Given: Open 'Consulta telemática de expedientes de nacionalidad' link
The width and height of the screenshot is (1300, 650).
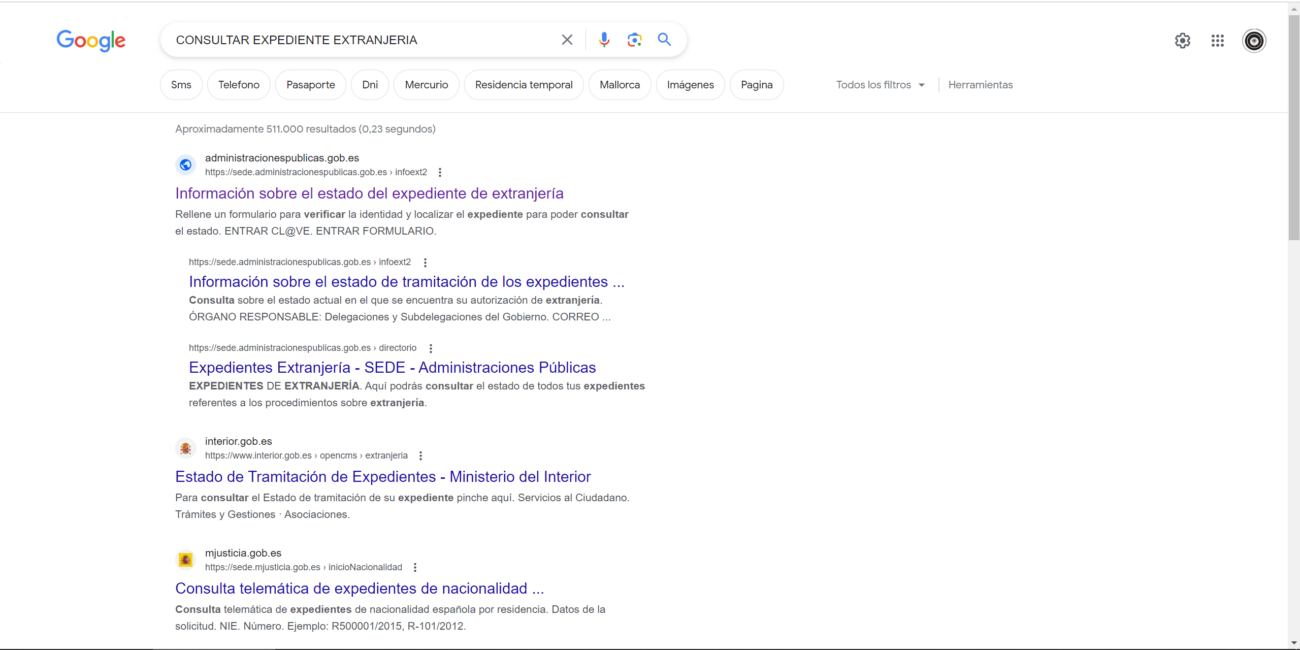Looking at the screenshot, I should (x=359, y=588).
